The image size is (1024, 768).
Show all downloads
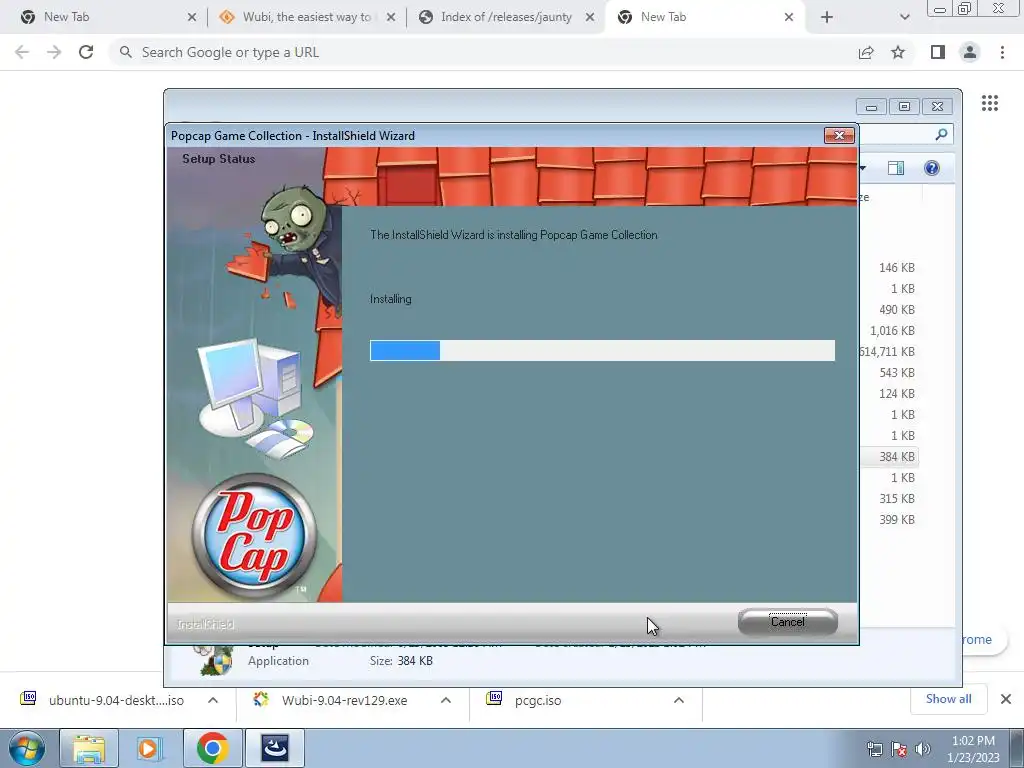click(948, 699)
